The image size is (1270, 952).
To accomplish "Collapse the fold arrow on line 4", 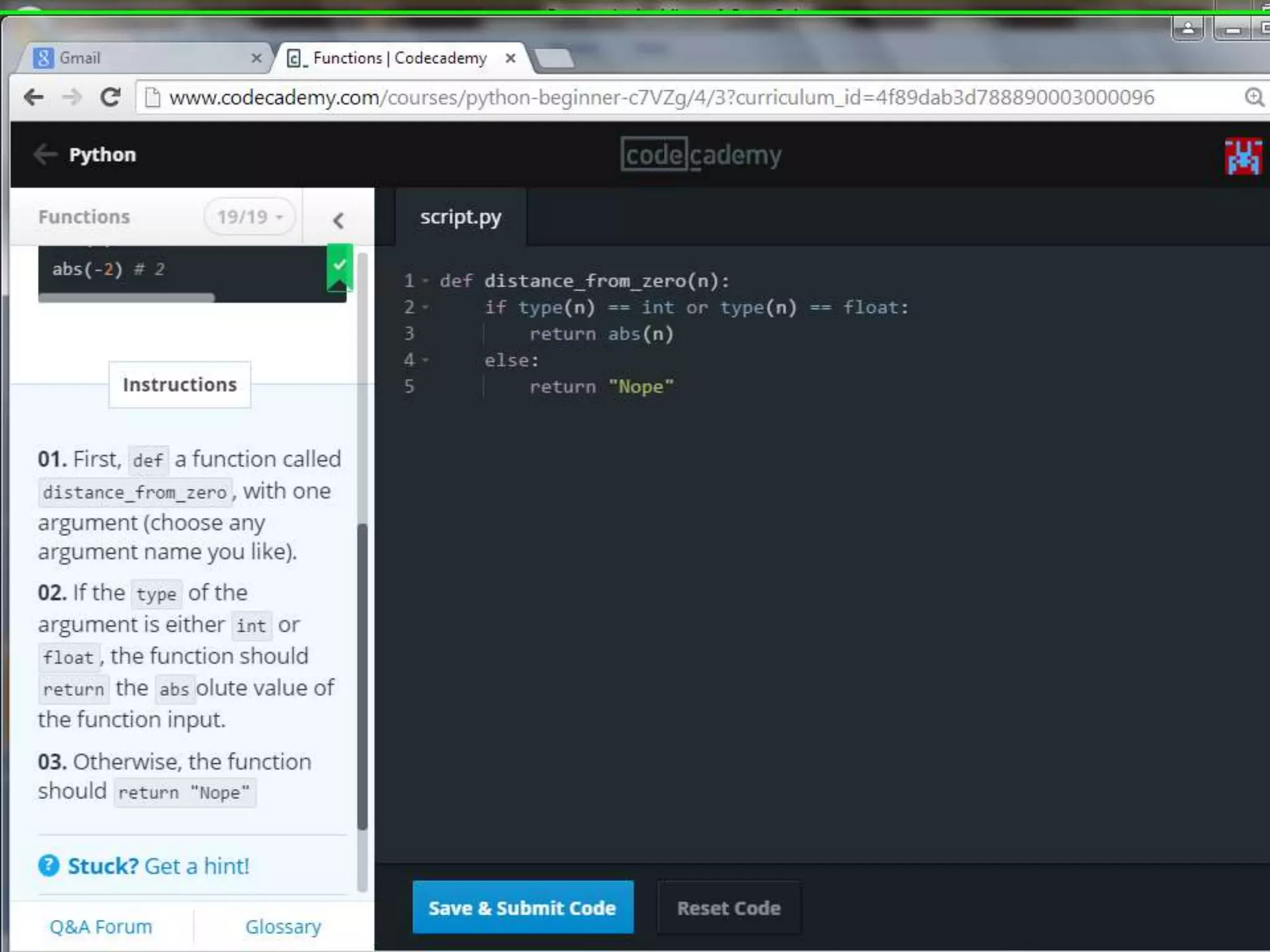I will point(426,360).
